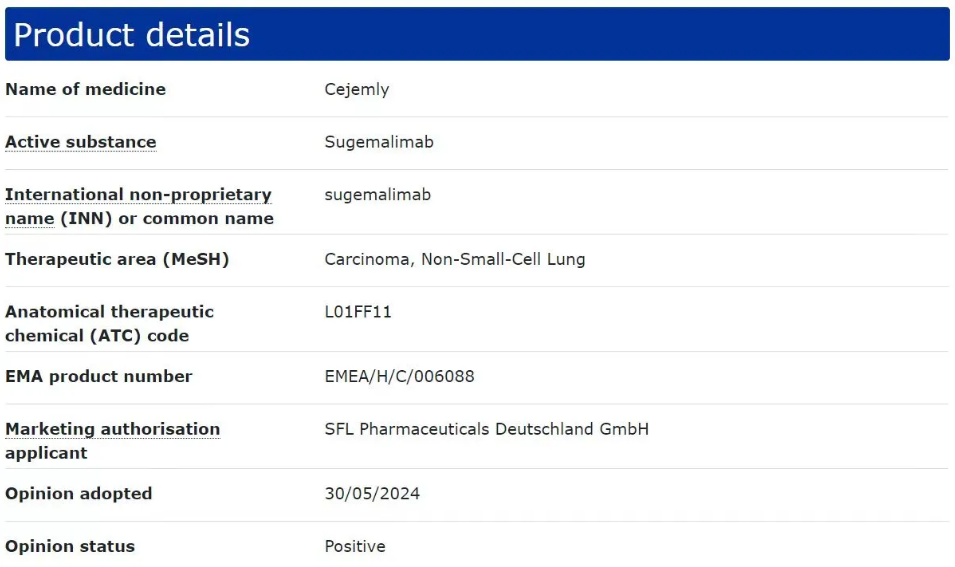Open the Marketing authorisation glossary term
This screenshot has width=955, height=567.
pos(112,429)
